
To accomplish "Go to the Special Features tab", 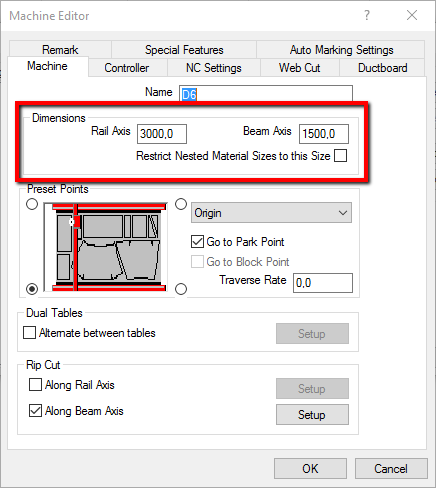I will 184,50.
